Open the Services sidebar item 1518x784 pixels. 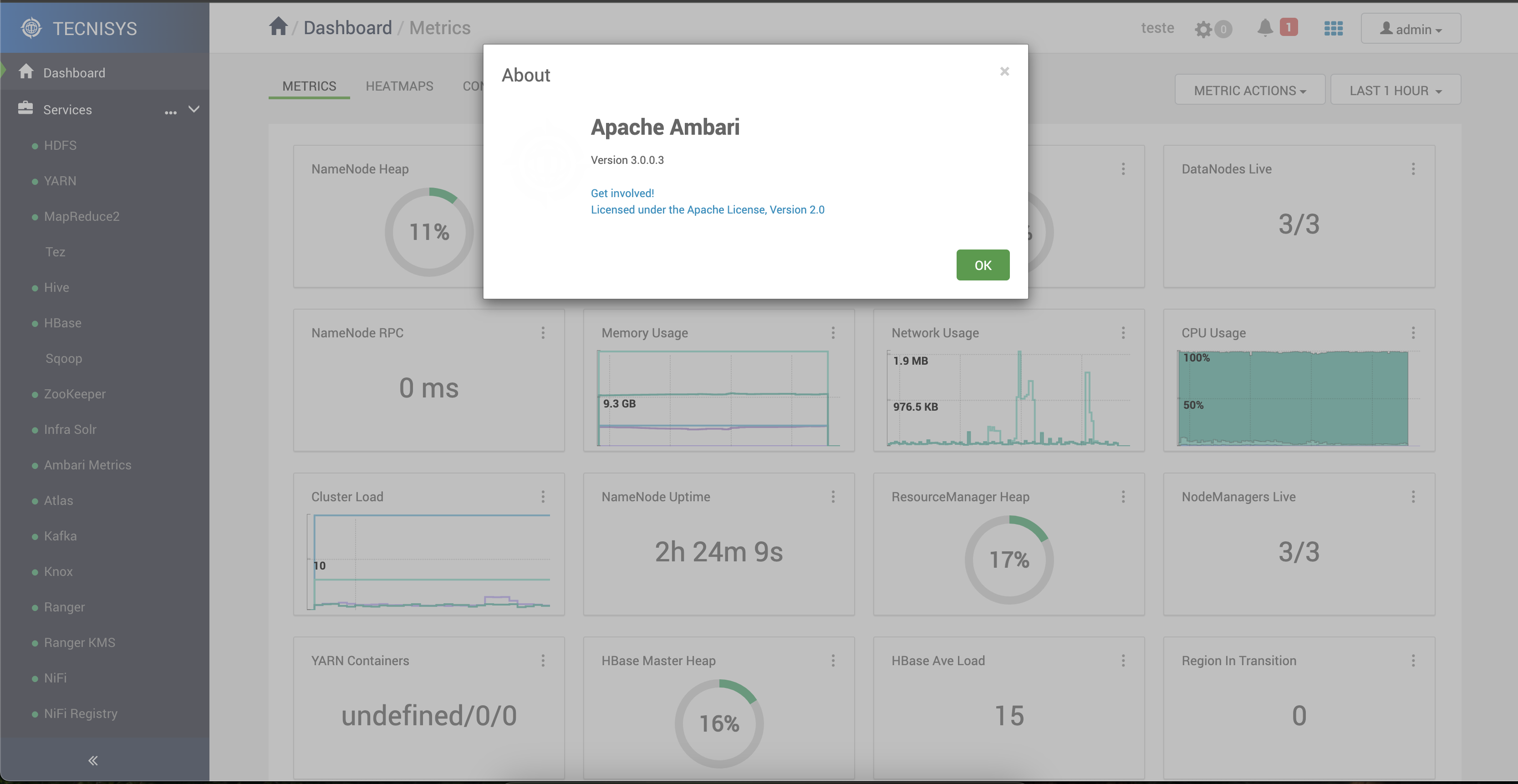[67, 110]
